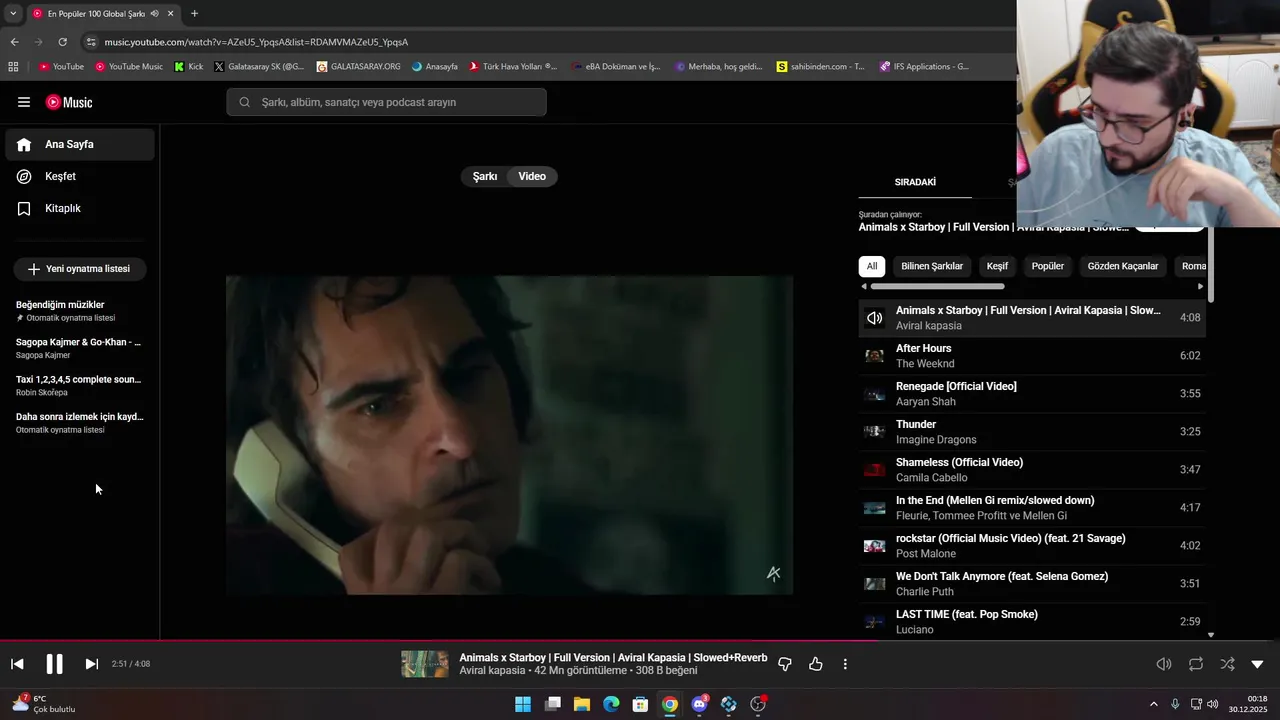
Task: Click the After Hours thumbnail
Action: [x=874, y=356]
